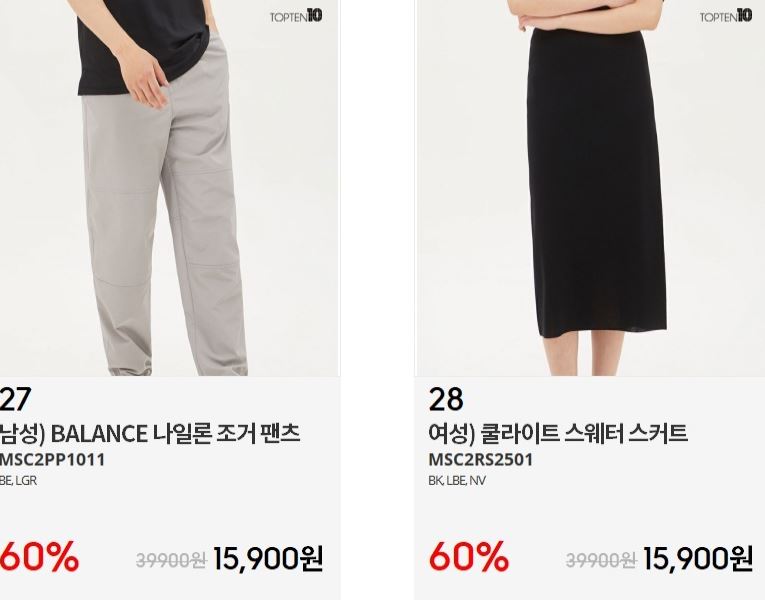Click 60% discount on jogger pants

(x=39, y=557)
